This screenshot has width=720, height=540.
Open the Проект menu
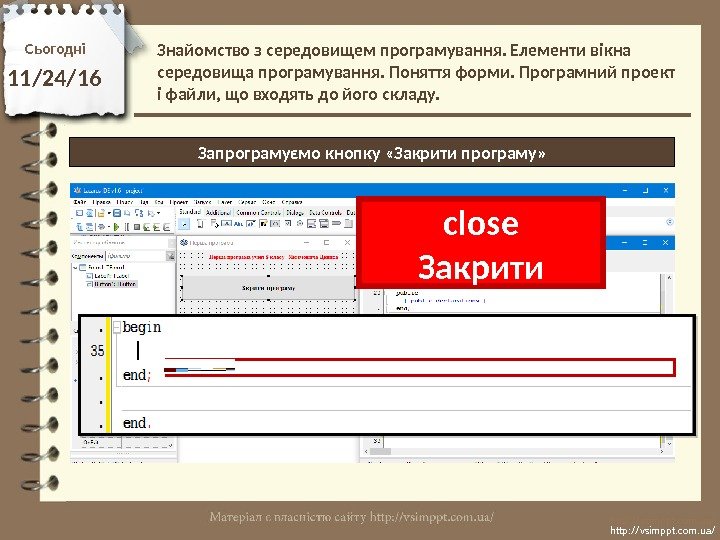pos(179,202)
